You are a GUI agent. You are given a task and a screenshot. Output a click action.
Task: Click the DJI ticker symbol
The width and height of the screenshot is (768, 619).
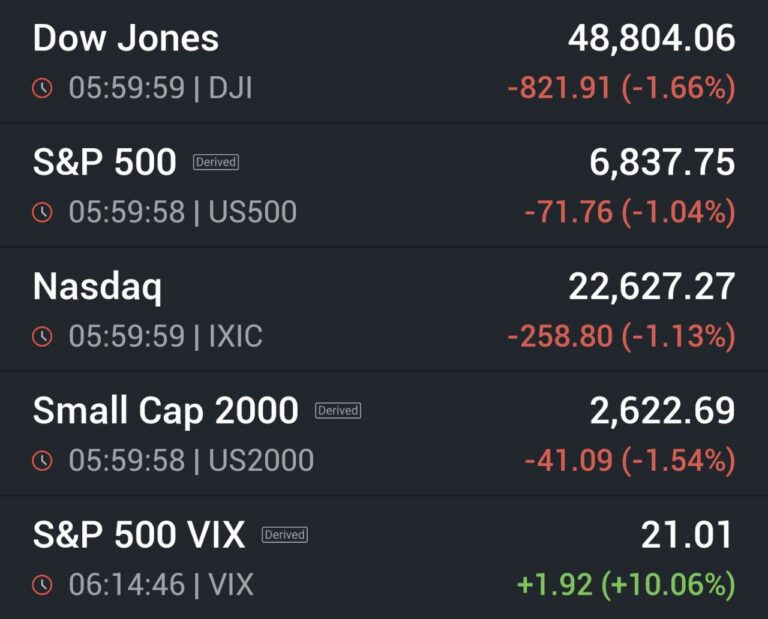point(230,88)
